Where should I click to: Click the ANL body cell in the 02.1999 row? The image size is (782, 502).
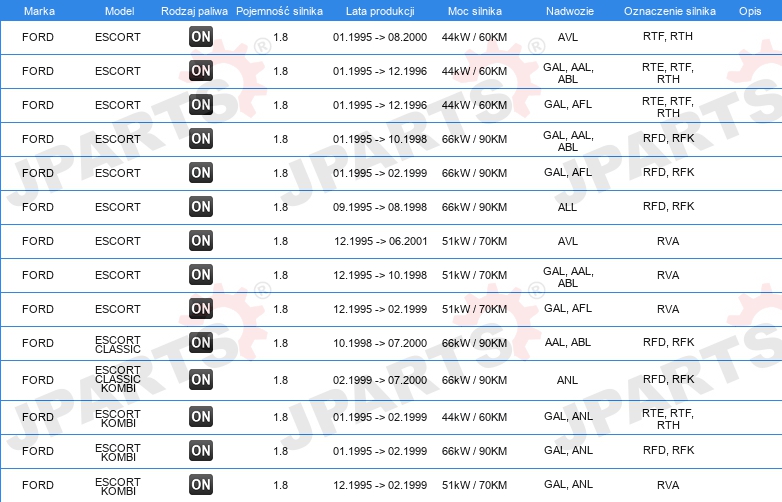[x=568, y=380]
